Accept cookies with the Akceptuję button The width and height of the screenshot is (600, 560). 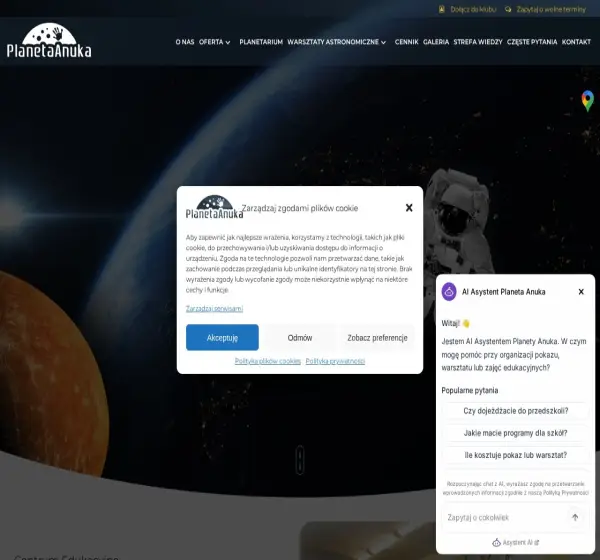pyautogui.click(x=222, y=337)
